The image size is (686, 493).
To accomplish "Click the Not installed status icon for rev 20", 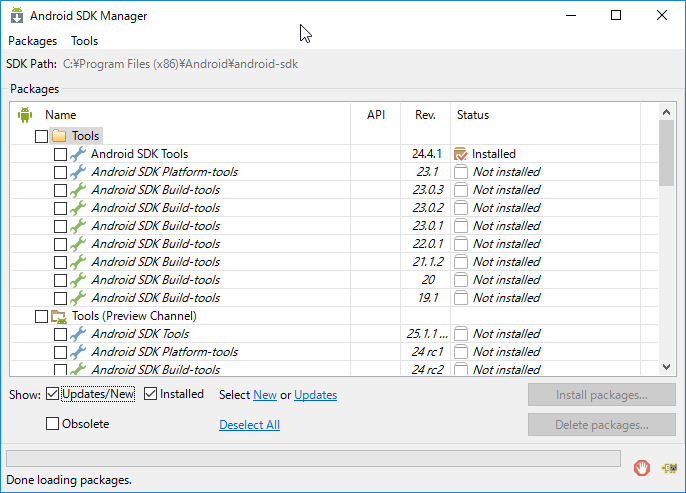I will (461, 280).
